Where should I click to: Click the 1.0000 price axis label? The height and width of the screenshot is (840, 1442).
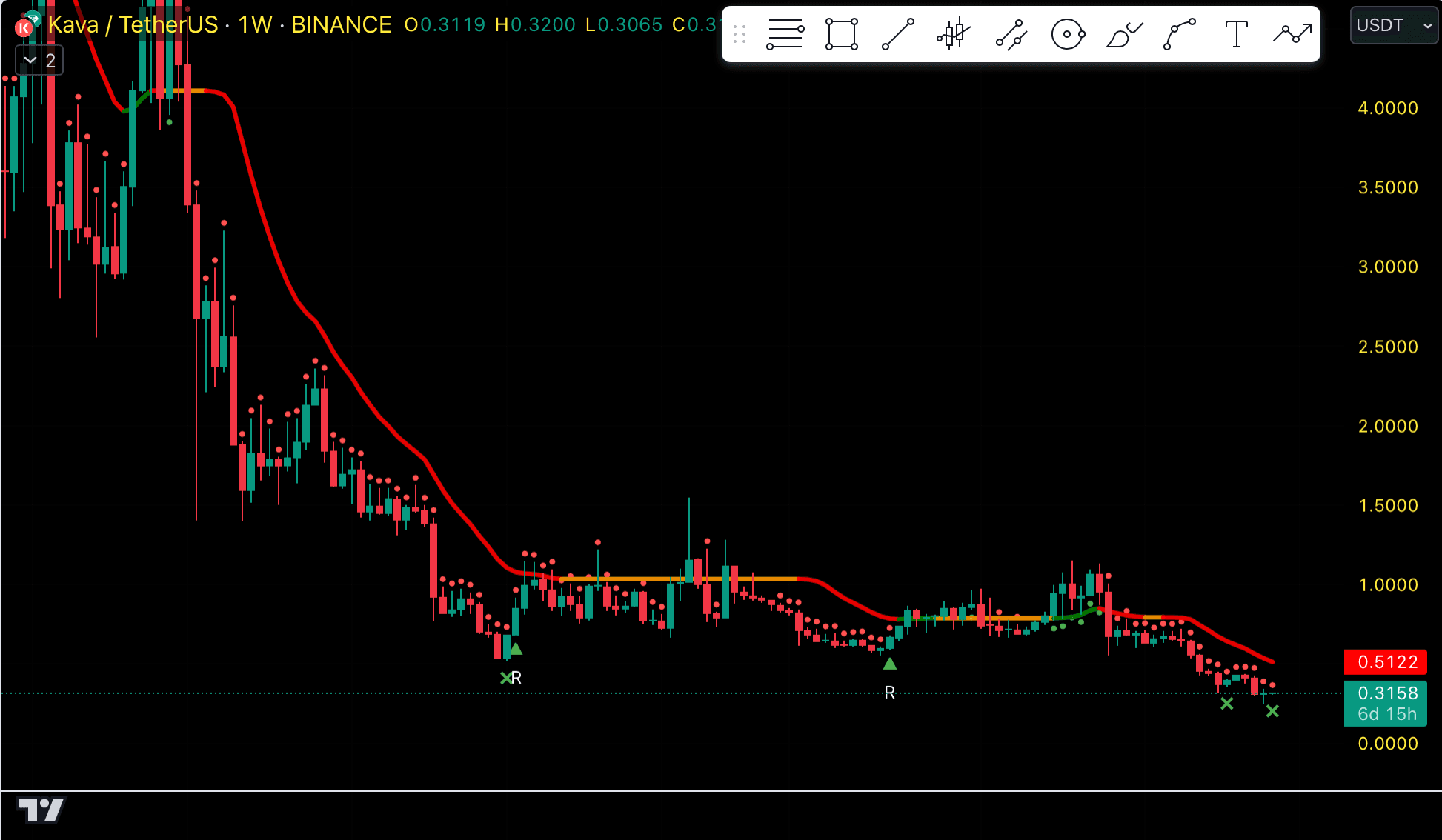tap(1387, 585)
